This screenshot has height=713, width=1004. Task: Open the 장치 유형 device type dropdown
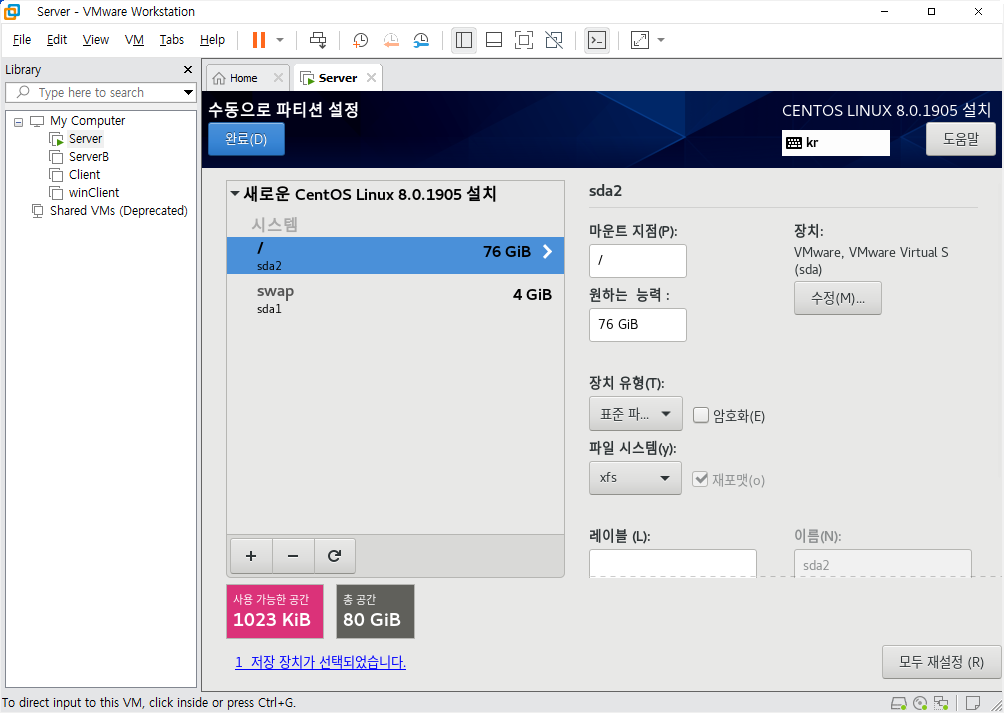coord(635,414)
